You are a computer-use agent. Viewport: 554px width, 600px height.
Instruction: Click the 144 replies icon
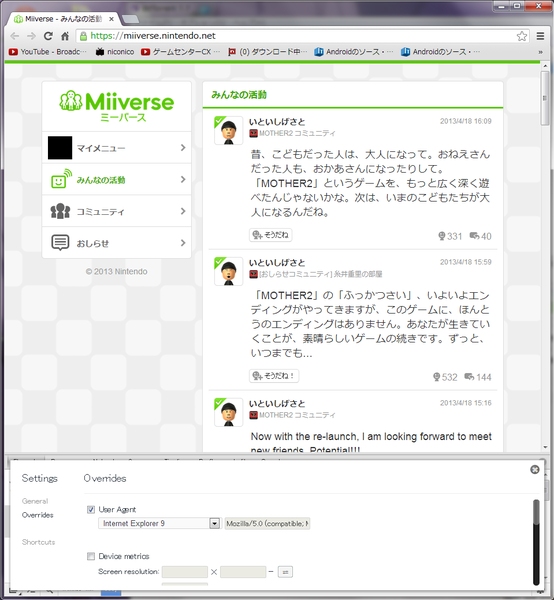point(469,377)
